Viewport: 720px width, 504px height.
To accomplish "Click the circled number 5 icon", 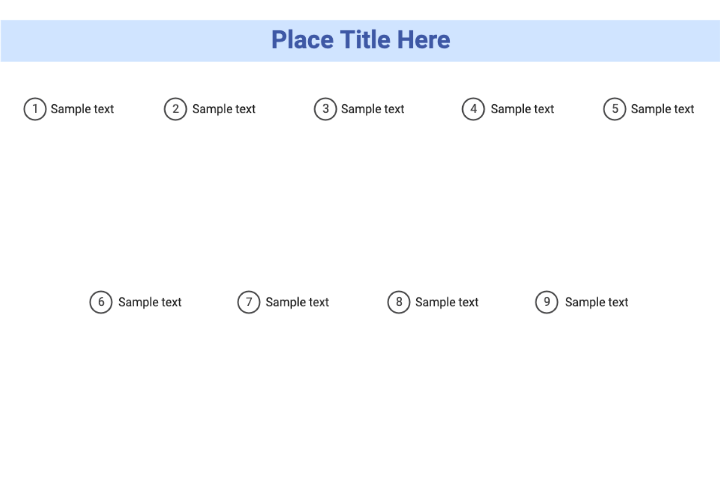I will 614,109.
